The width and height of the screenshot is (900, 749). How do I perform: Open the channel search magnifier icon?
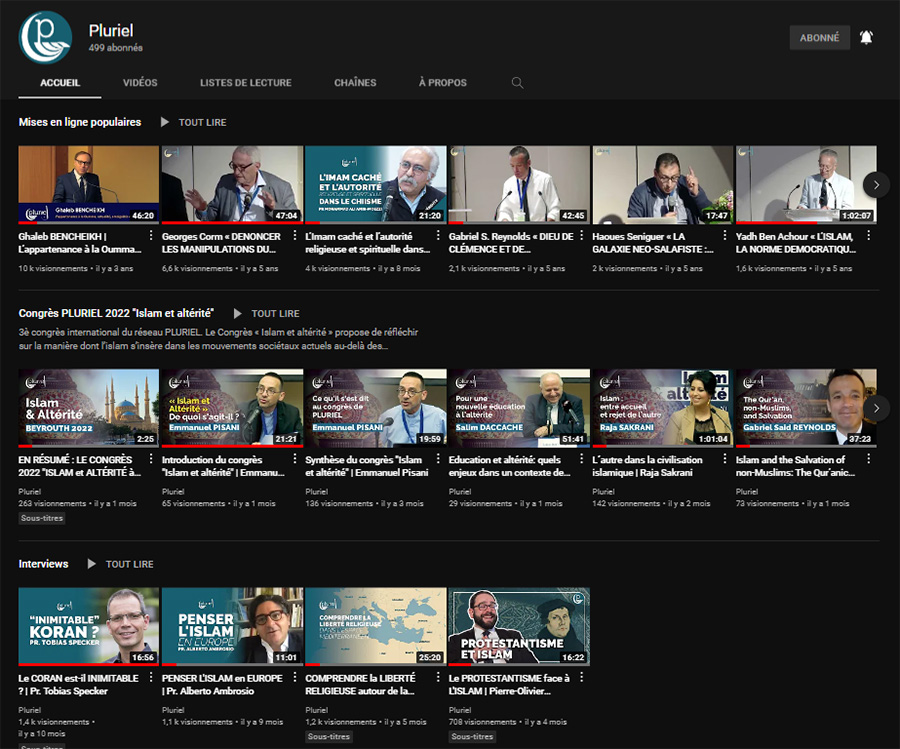[x=517, y=83]
